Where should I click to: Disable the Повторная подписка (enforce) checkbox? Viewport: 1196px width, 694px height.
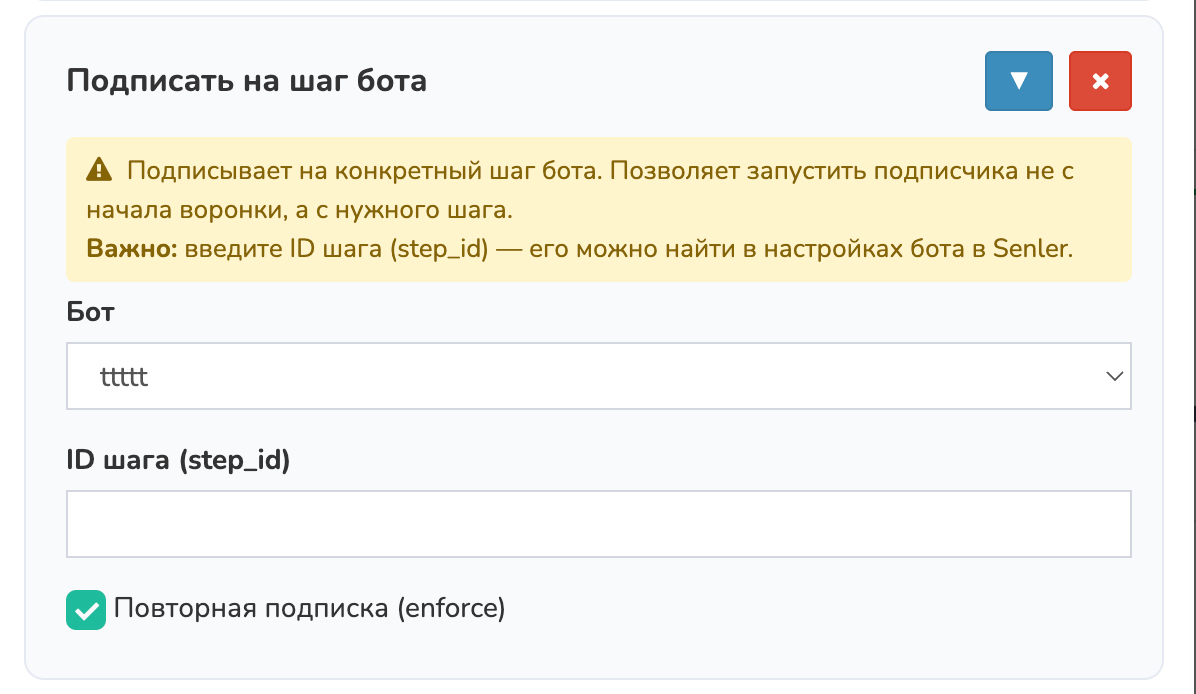click(87, 609)
